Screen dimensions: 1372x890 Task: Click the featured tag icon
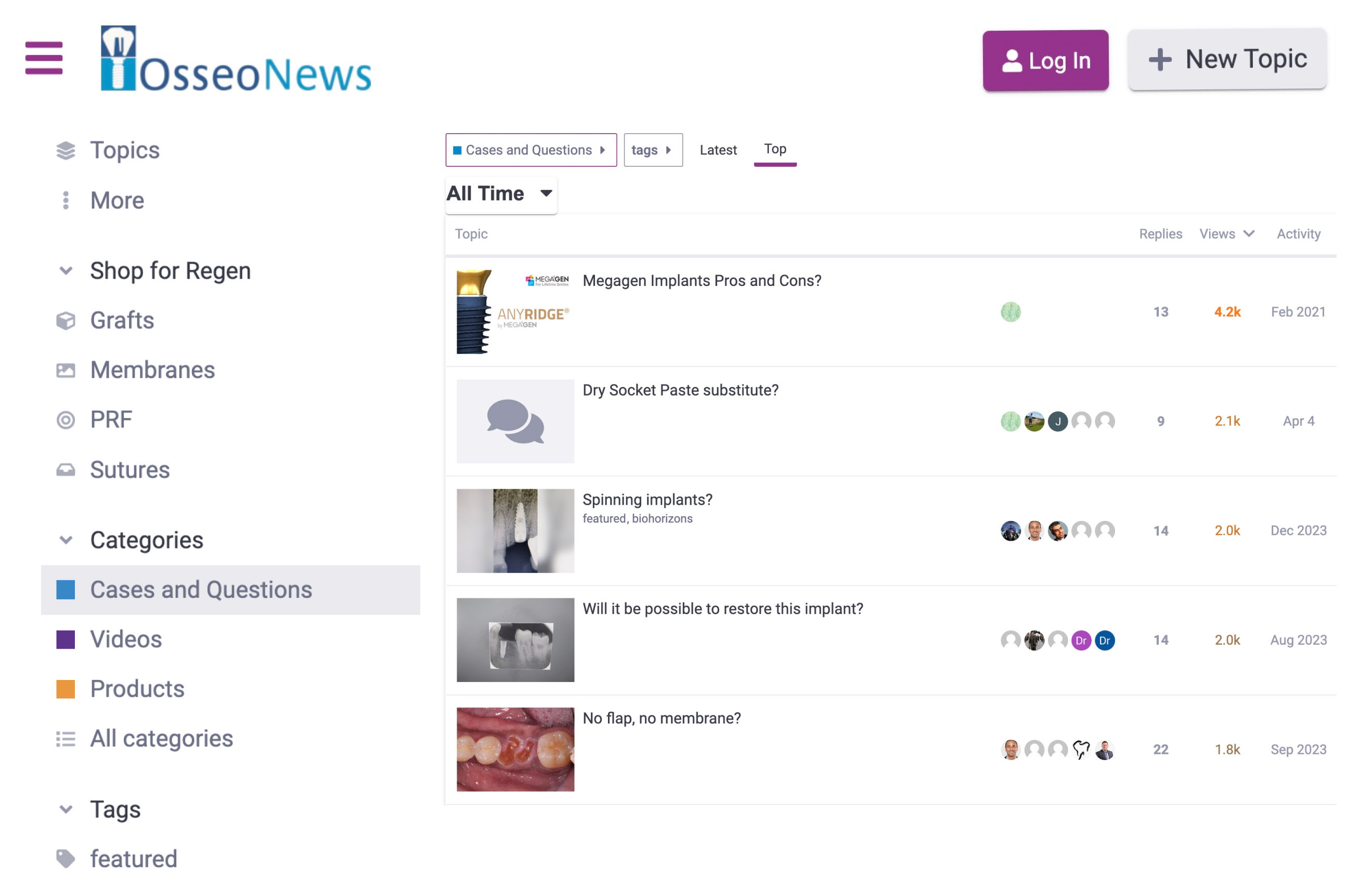pyautogui.click(x=66, y=859)
